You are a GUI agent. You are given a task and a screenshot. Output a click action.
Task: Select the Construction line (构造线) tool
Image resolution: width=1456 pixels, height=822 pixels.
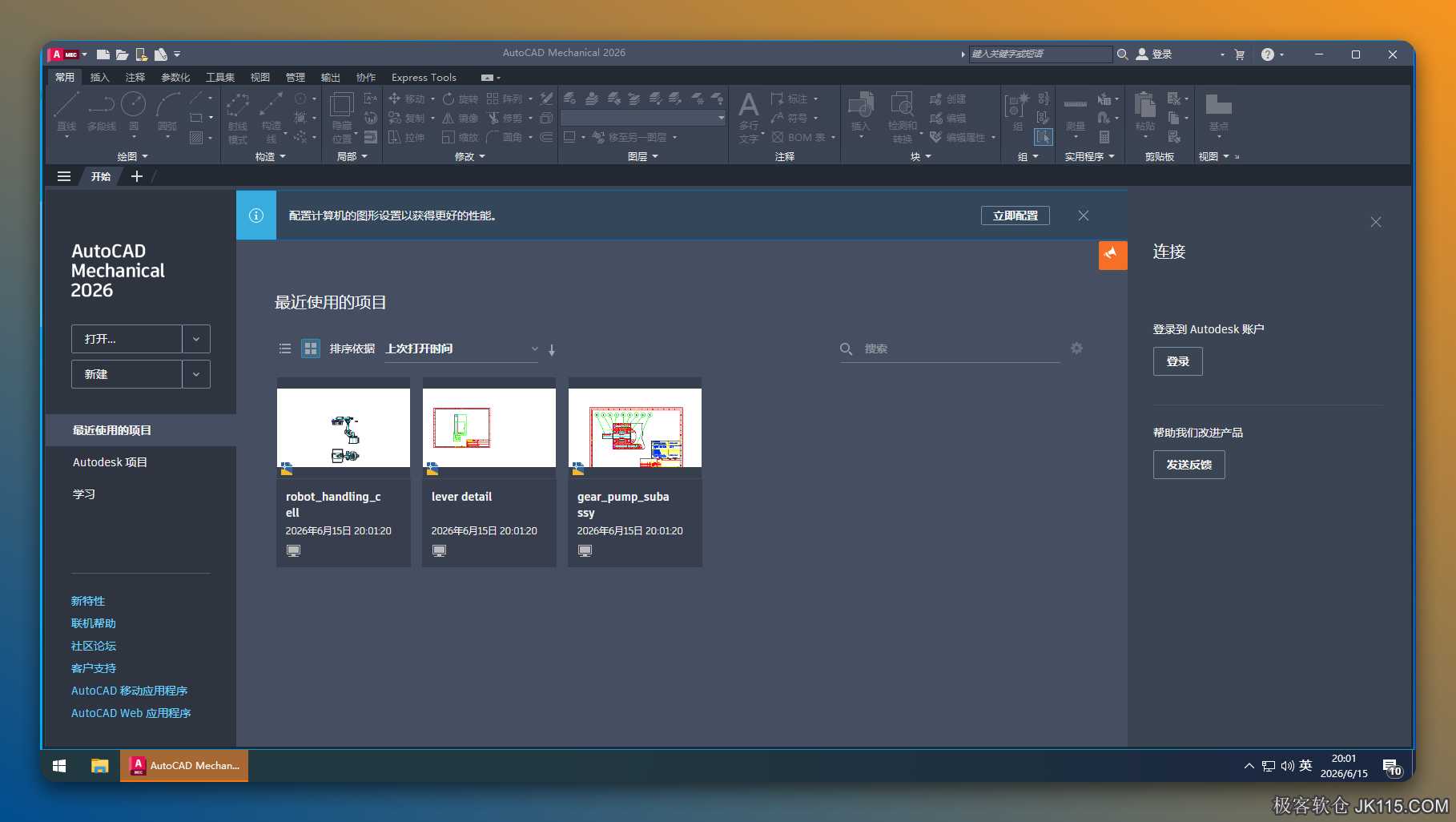coord(271,118)
